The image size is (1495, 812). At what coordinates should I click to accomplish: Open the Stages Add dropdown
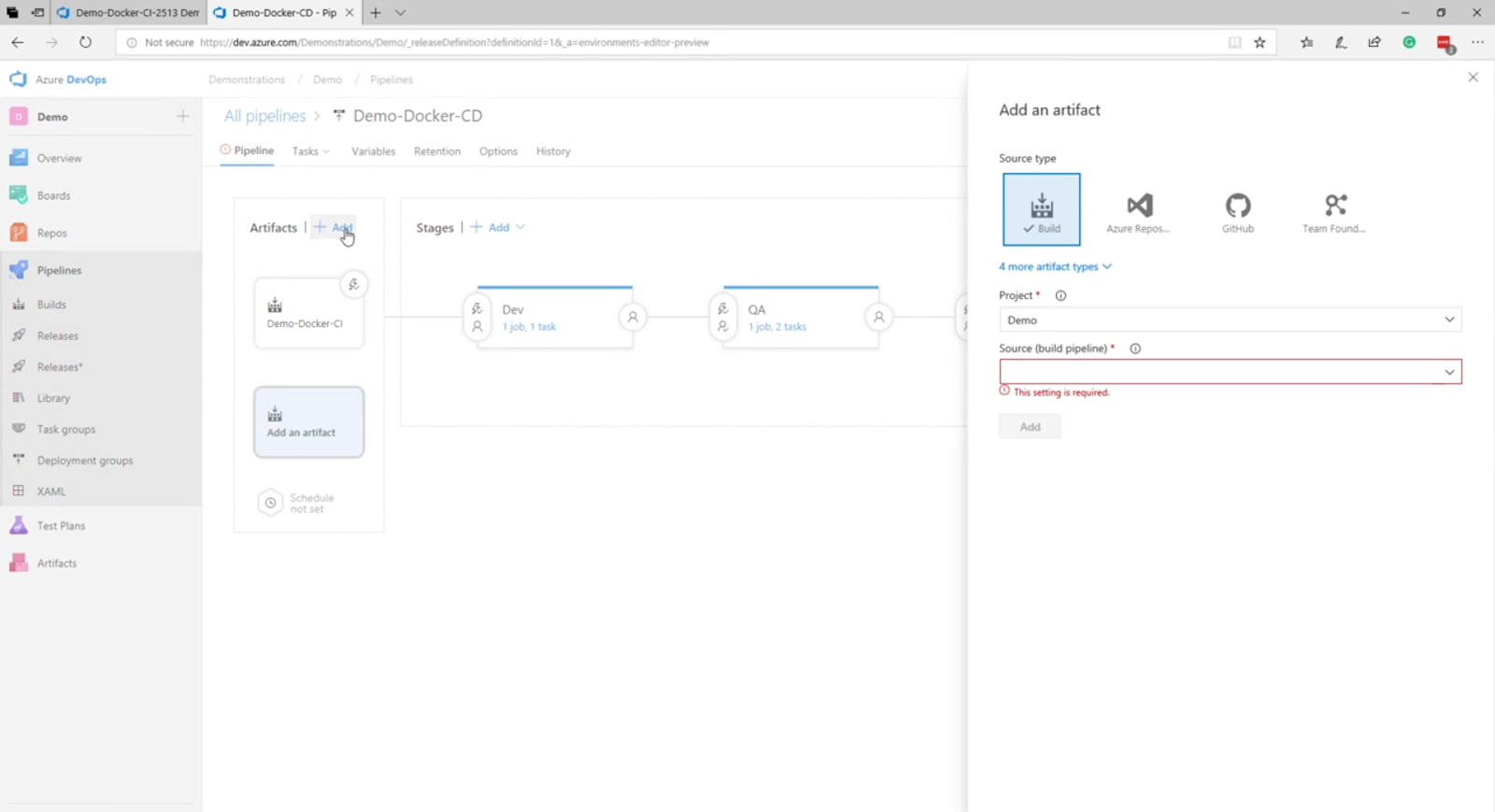coord(497,227)
